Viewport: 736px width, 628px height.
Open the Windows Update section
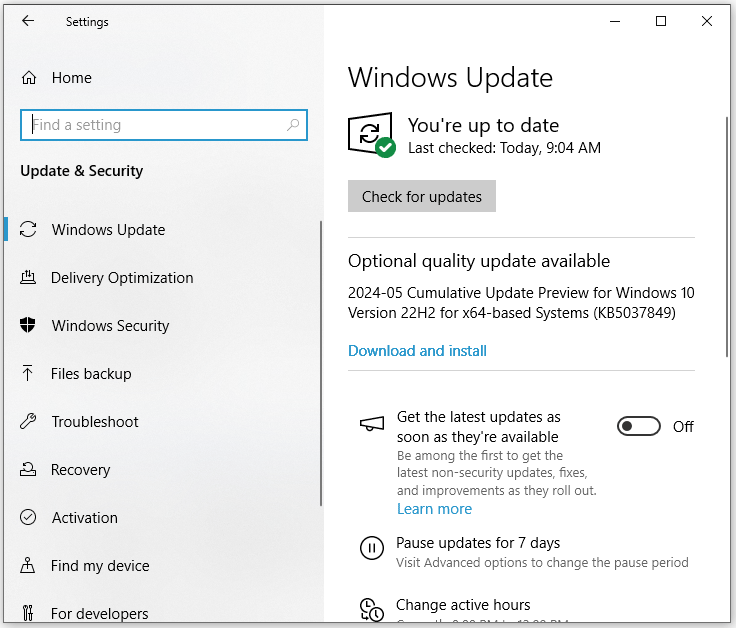click(x=108, y=230)
